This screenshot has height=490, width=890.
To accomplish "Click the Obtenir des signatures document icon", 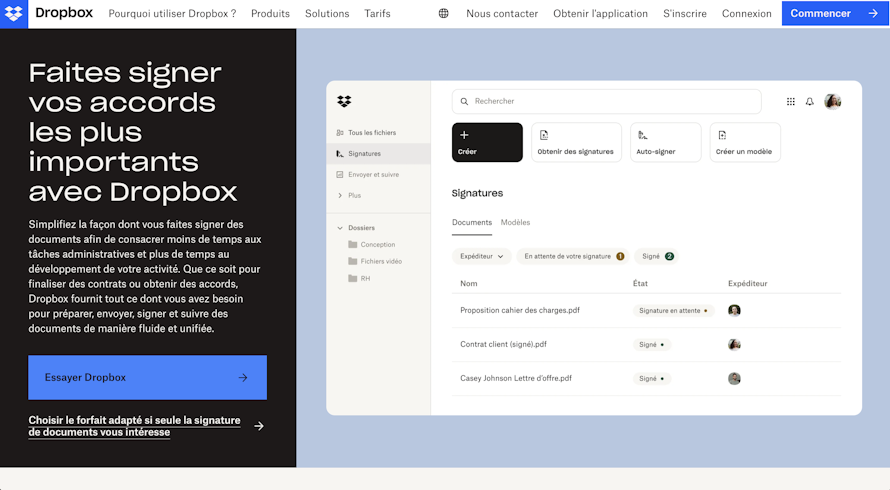I will coord(544,135).
